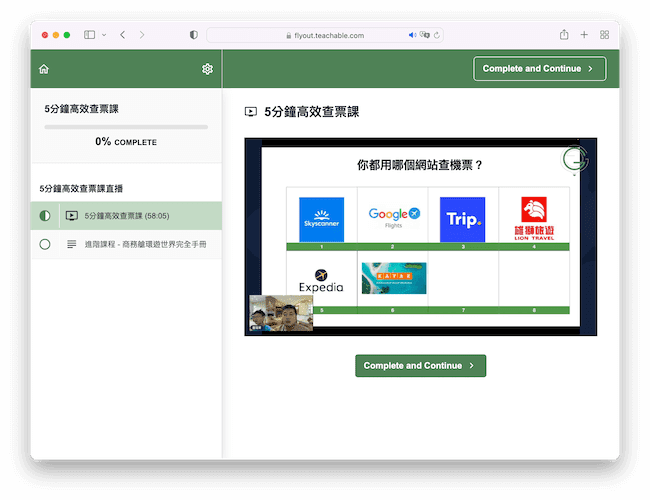The image size is (650, 500).
Task: Click the Expedia logo in the video
Action: point(321,281)
